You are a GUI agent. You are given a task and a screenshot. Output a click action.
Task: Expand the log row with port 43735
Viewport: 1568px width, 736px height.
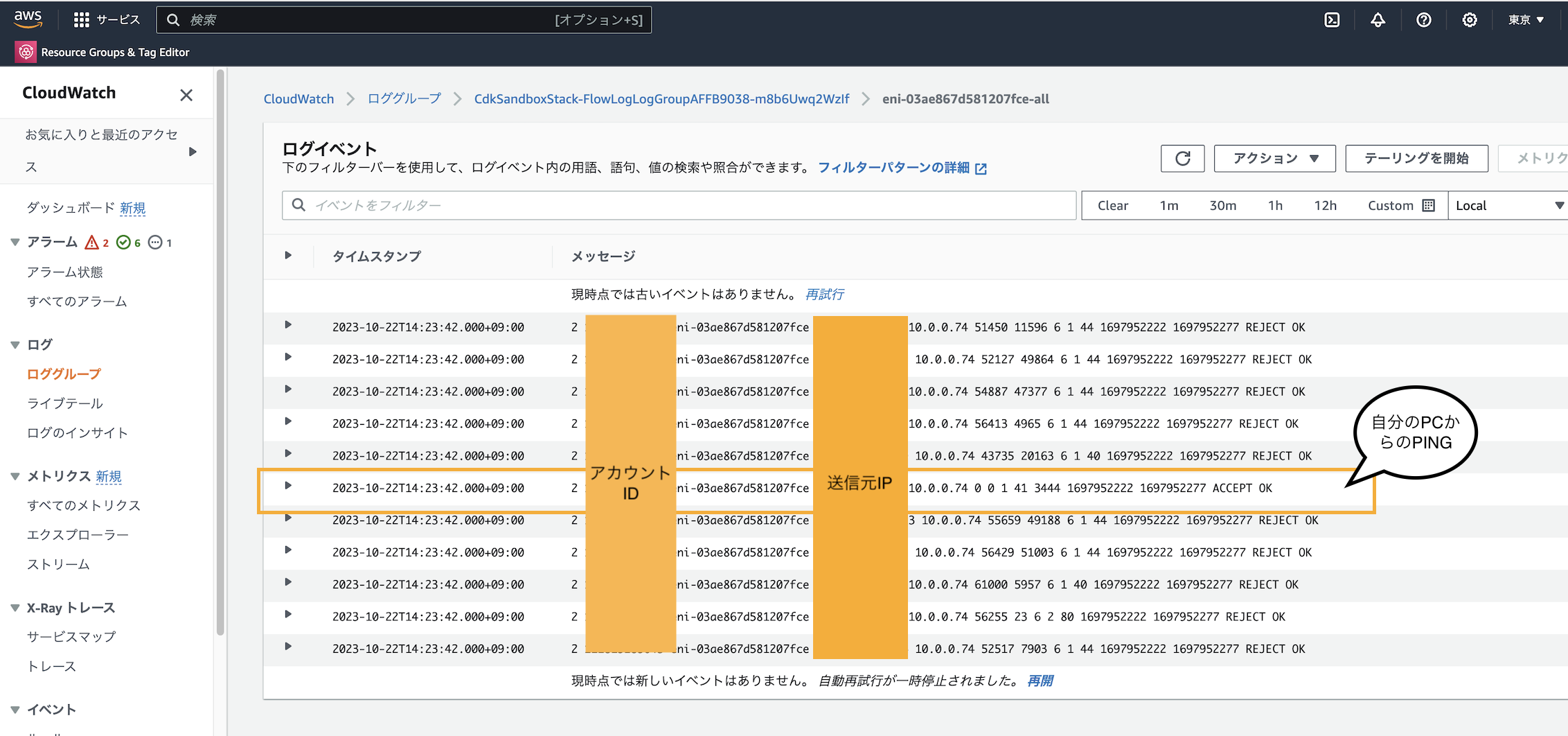[288, 454]
